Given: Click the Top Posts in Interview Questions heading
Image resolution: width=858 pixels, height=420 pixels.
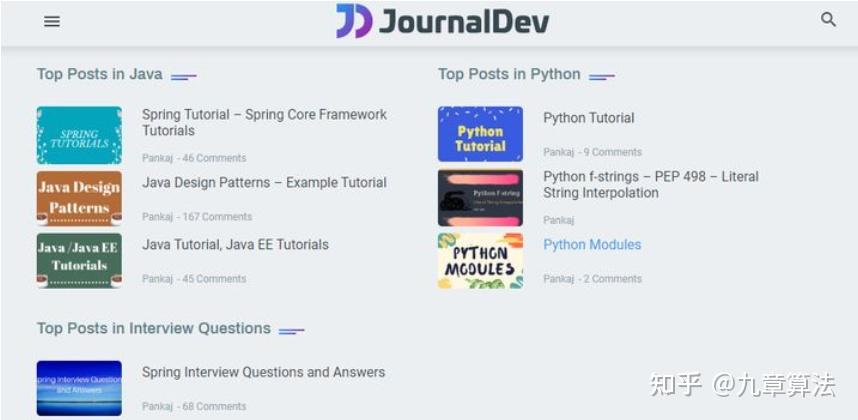Looking at the screenshot, I should pyautogui.click(x=154, y=329).
